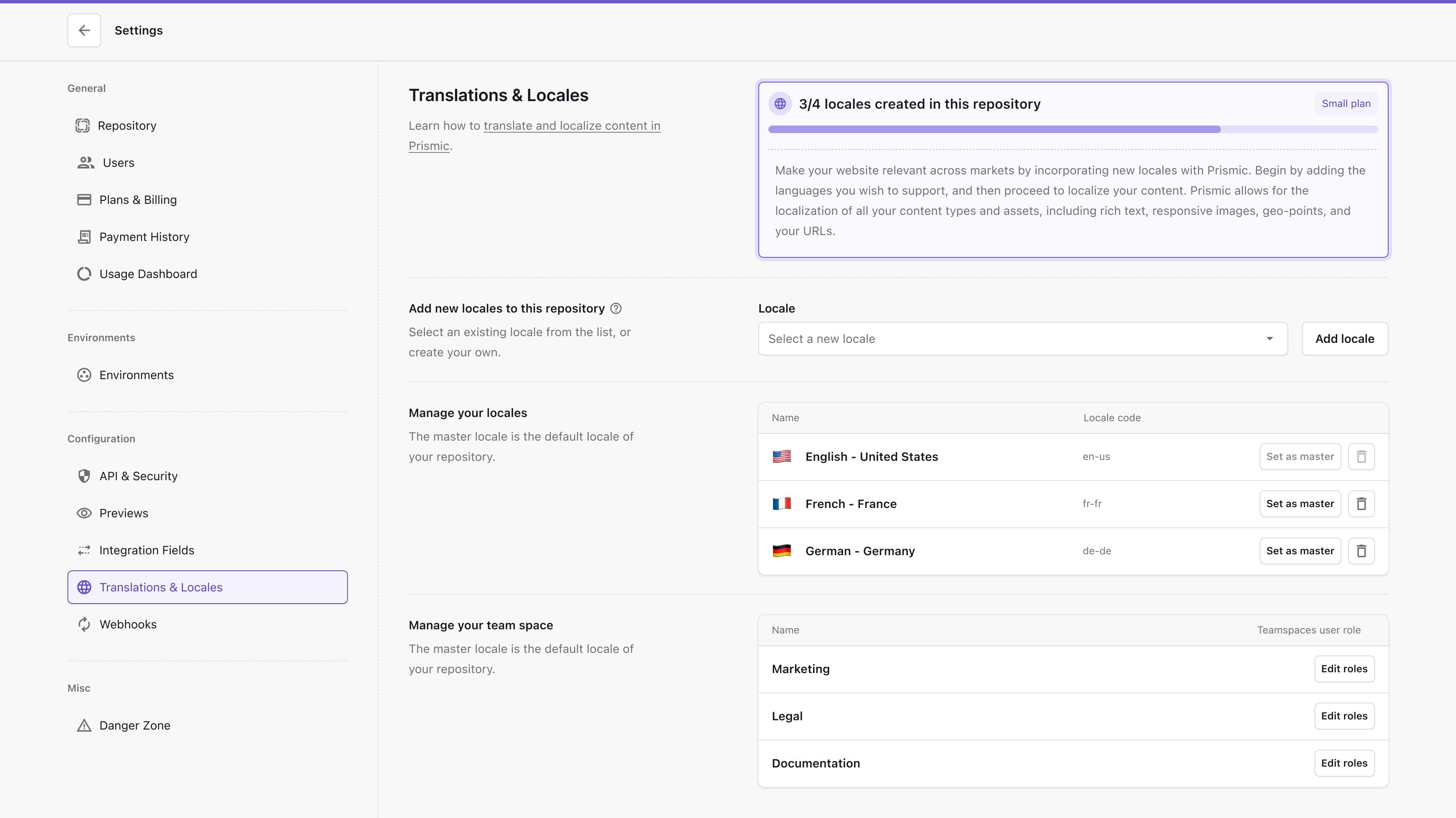Click the Webhooks sync icon in sidebar

(84, 624)
